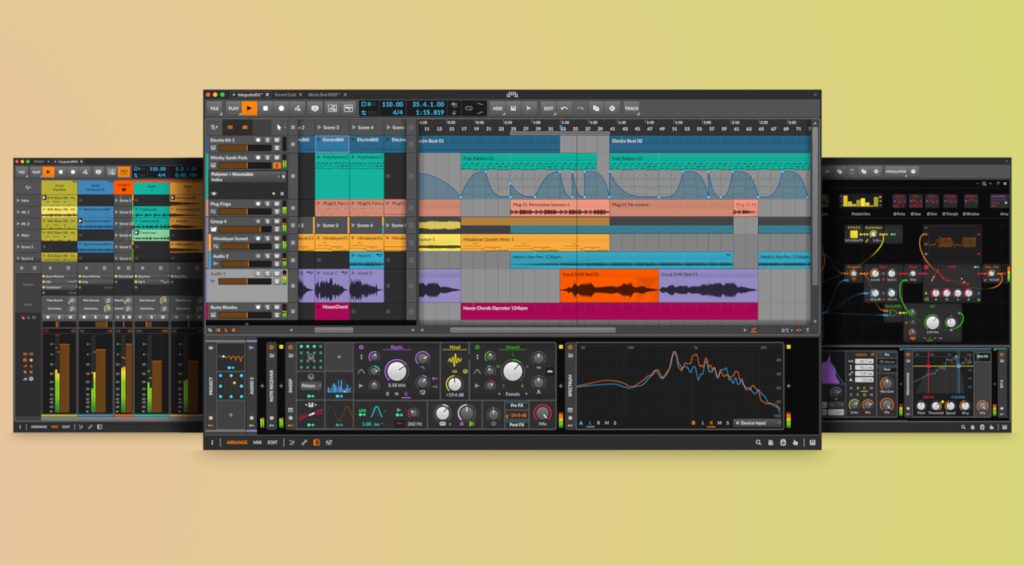Click the Redo arrow icon in toolbar
1024x565 pixels.
point(580,108)
